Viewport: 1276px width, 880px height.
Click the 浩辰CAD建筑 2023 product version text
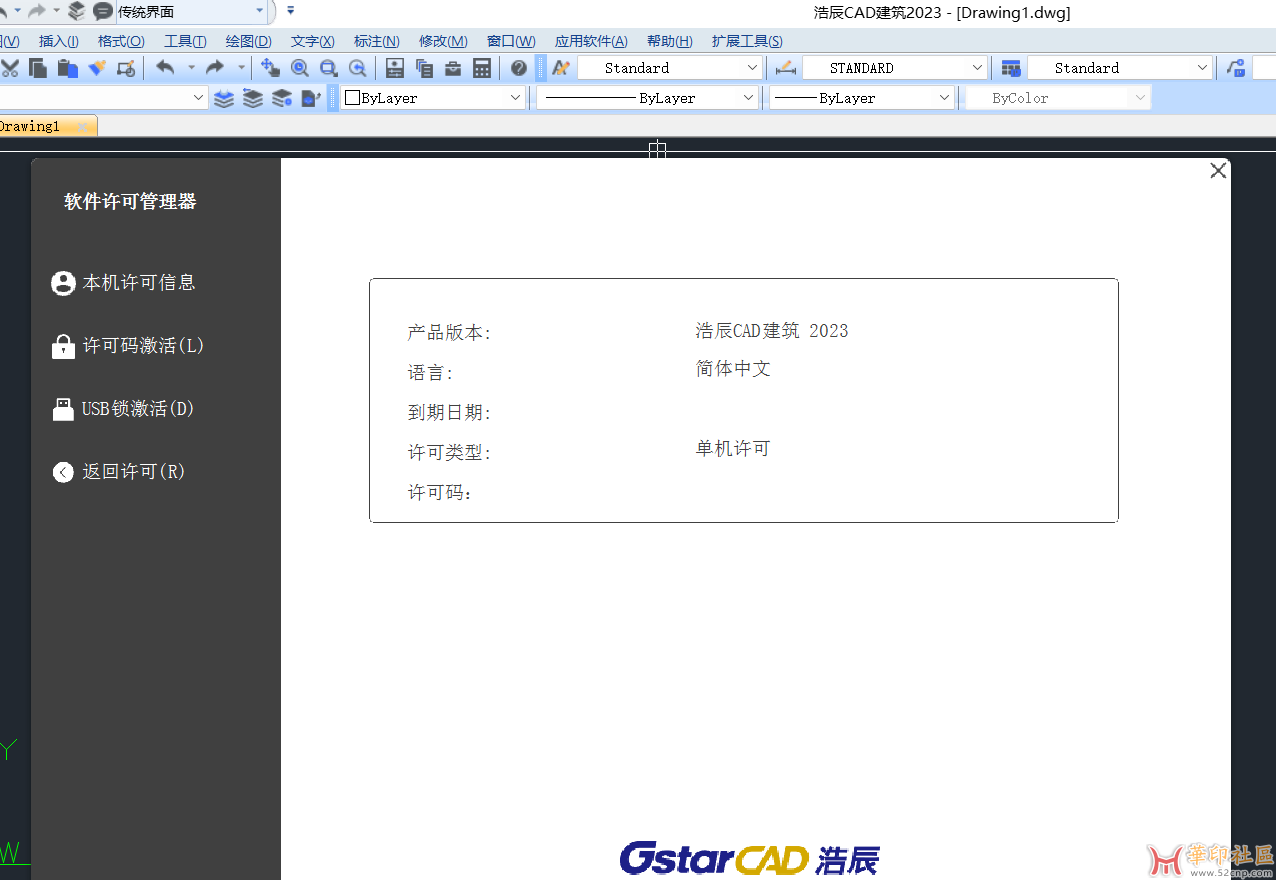[772, 331]
